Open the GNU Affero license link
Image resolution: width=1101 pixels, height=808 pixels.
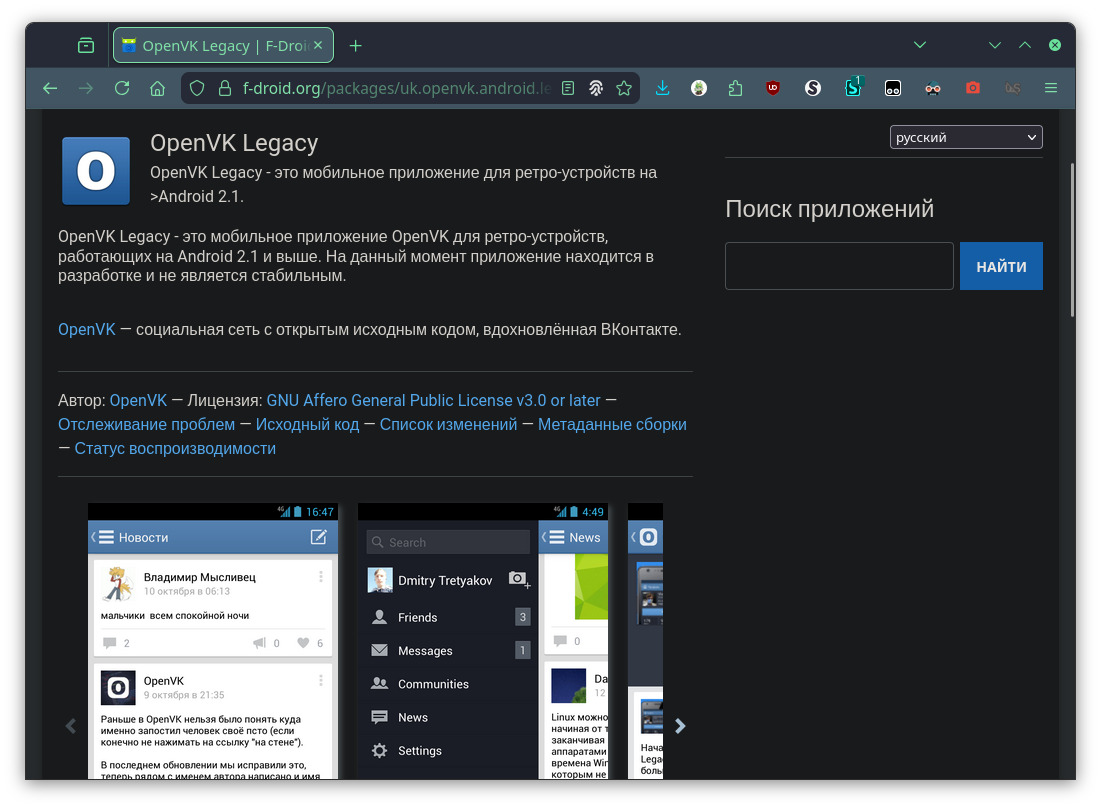tap(433, 400)
